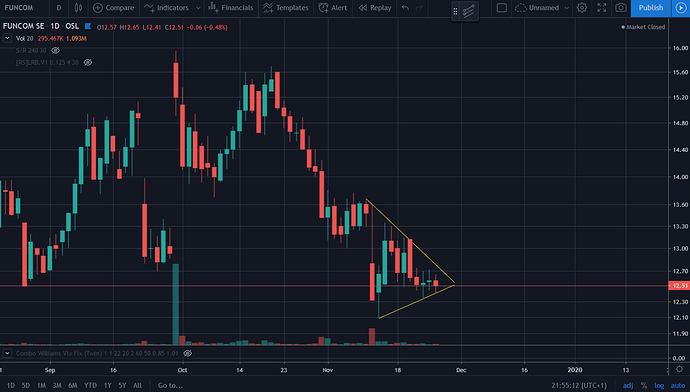690x392 pixels.
Task: Click the Publish button
Action: click(651, 8)
